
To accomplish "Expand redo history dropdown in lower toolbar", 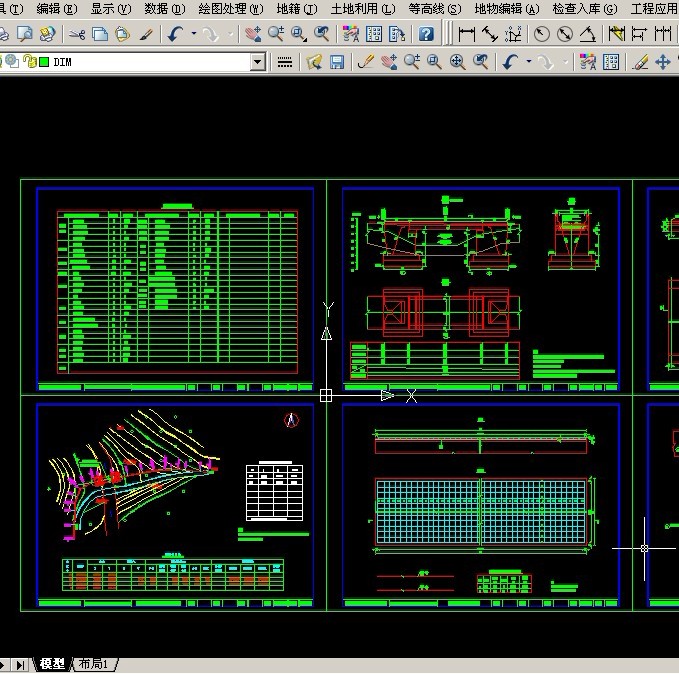I will (566, 62).
